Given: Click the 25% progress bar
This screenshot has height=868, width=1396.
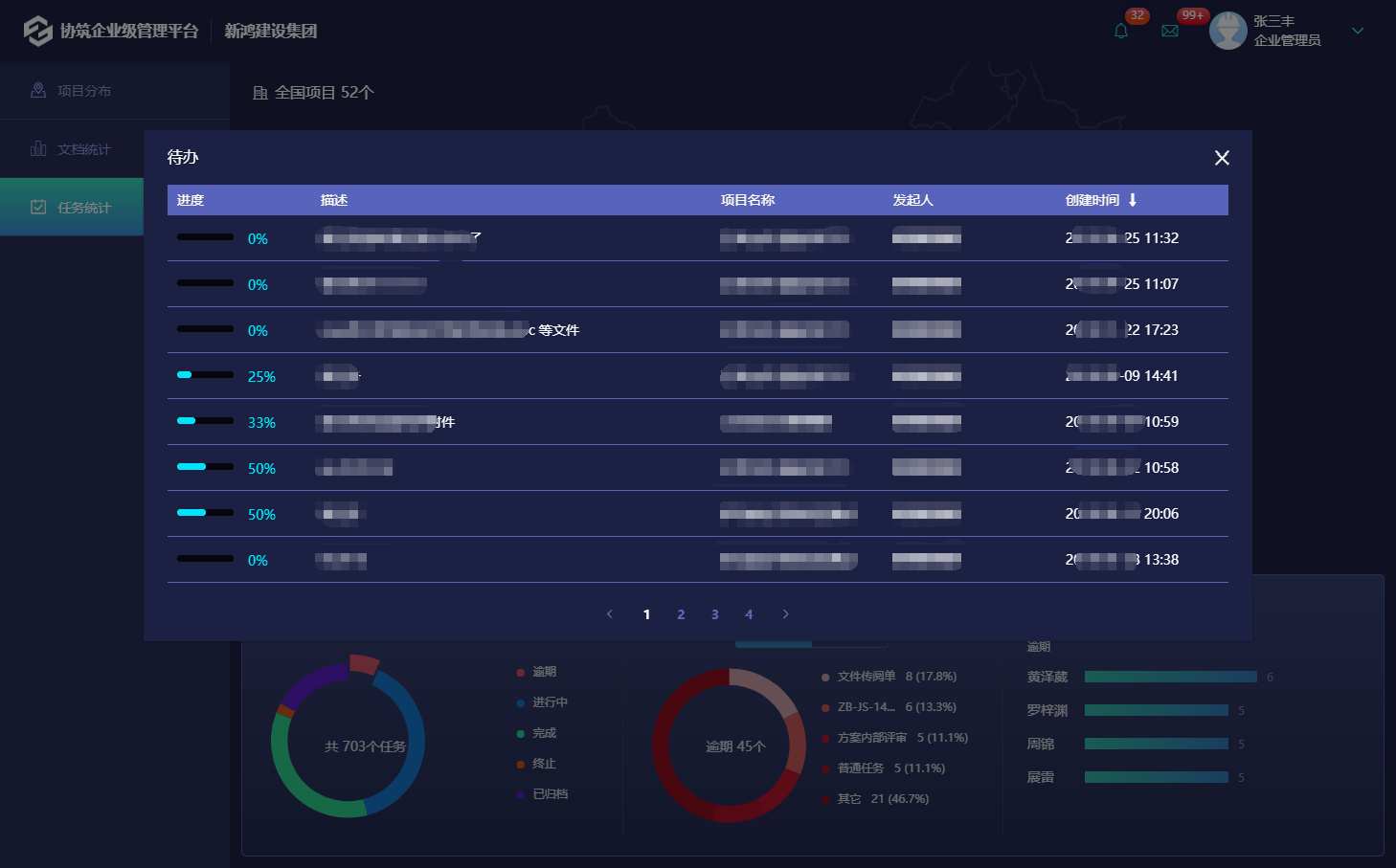Looking at the screenshot, I should coord(205,375).
